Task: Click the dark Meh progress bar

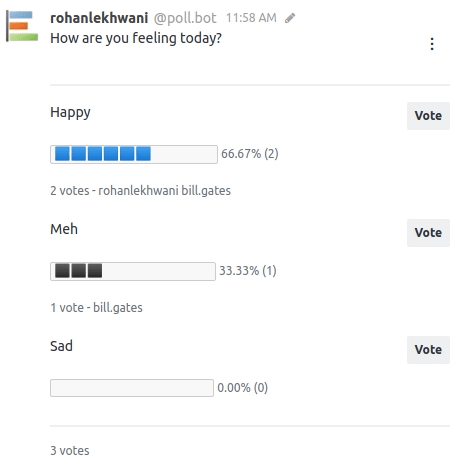Action: pyautogui.click(x=133, y=271)
